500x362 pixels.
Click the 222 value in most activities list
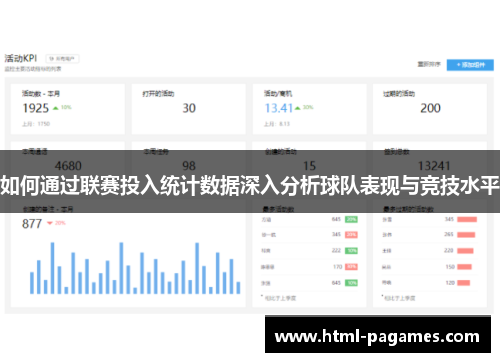click(x=336, y=250)
